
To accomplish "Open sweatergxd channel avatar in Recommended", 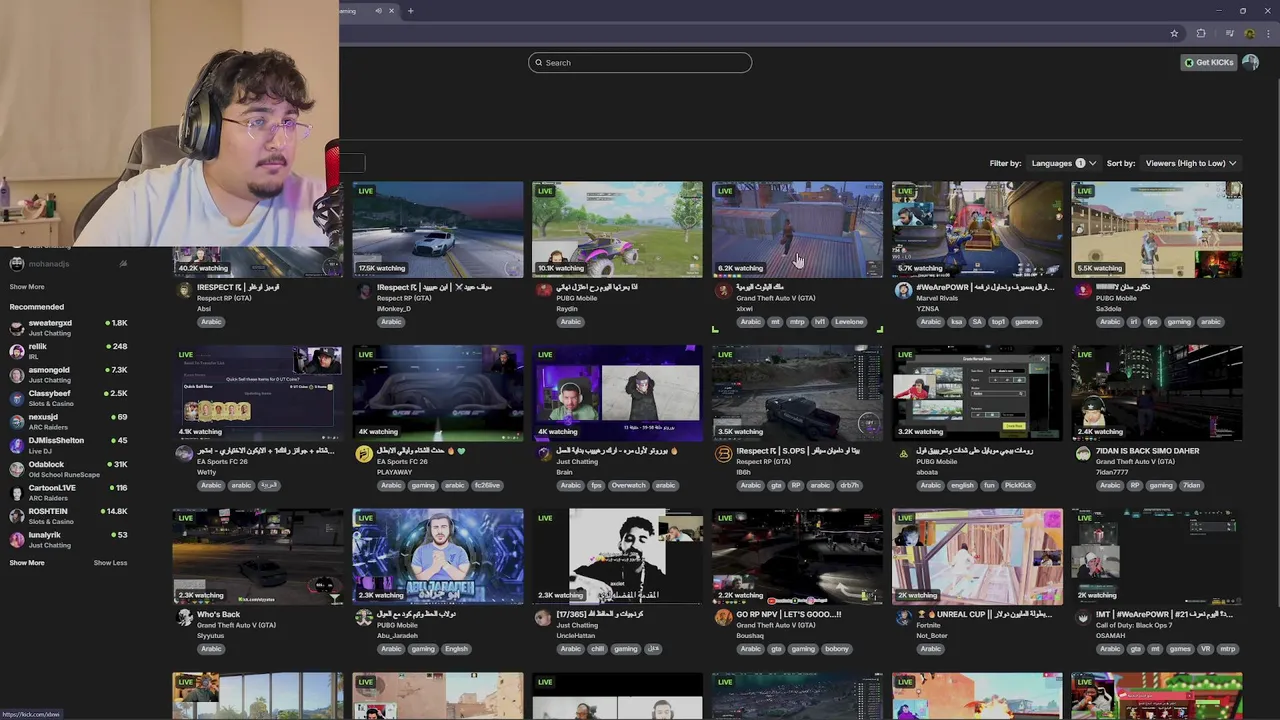I will pyautogui.click(x=16, y=328).
